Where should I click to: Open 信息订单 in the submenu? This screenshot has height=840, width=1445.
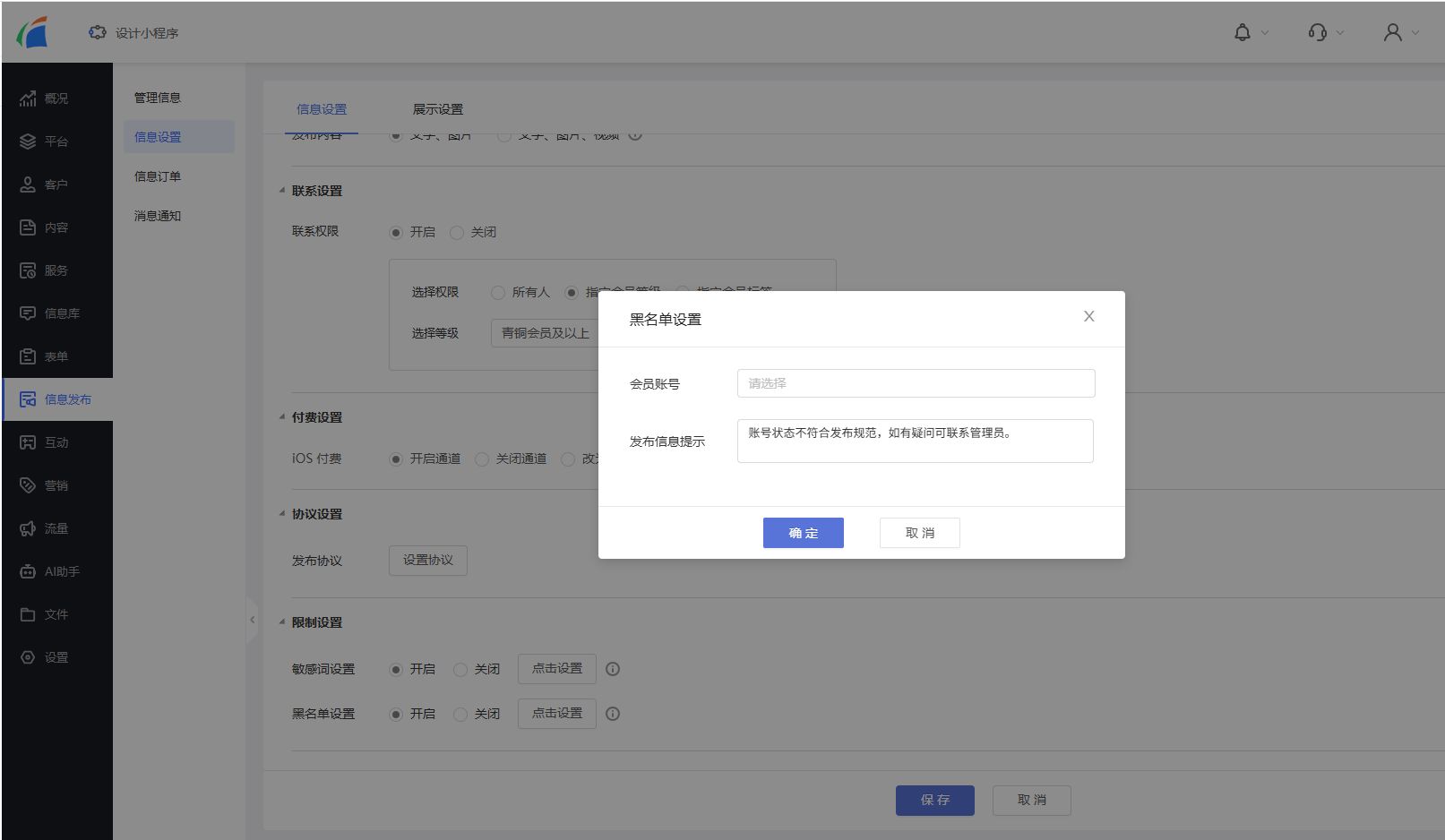[158, 176]
